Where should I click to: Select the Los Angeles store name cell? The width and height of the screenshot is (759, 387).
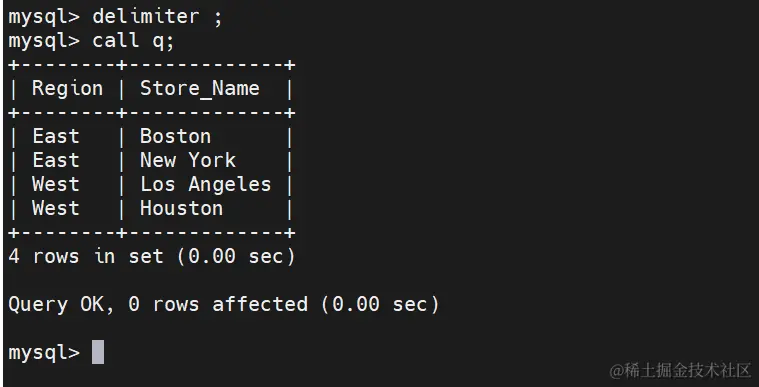point(206,185)
